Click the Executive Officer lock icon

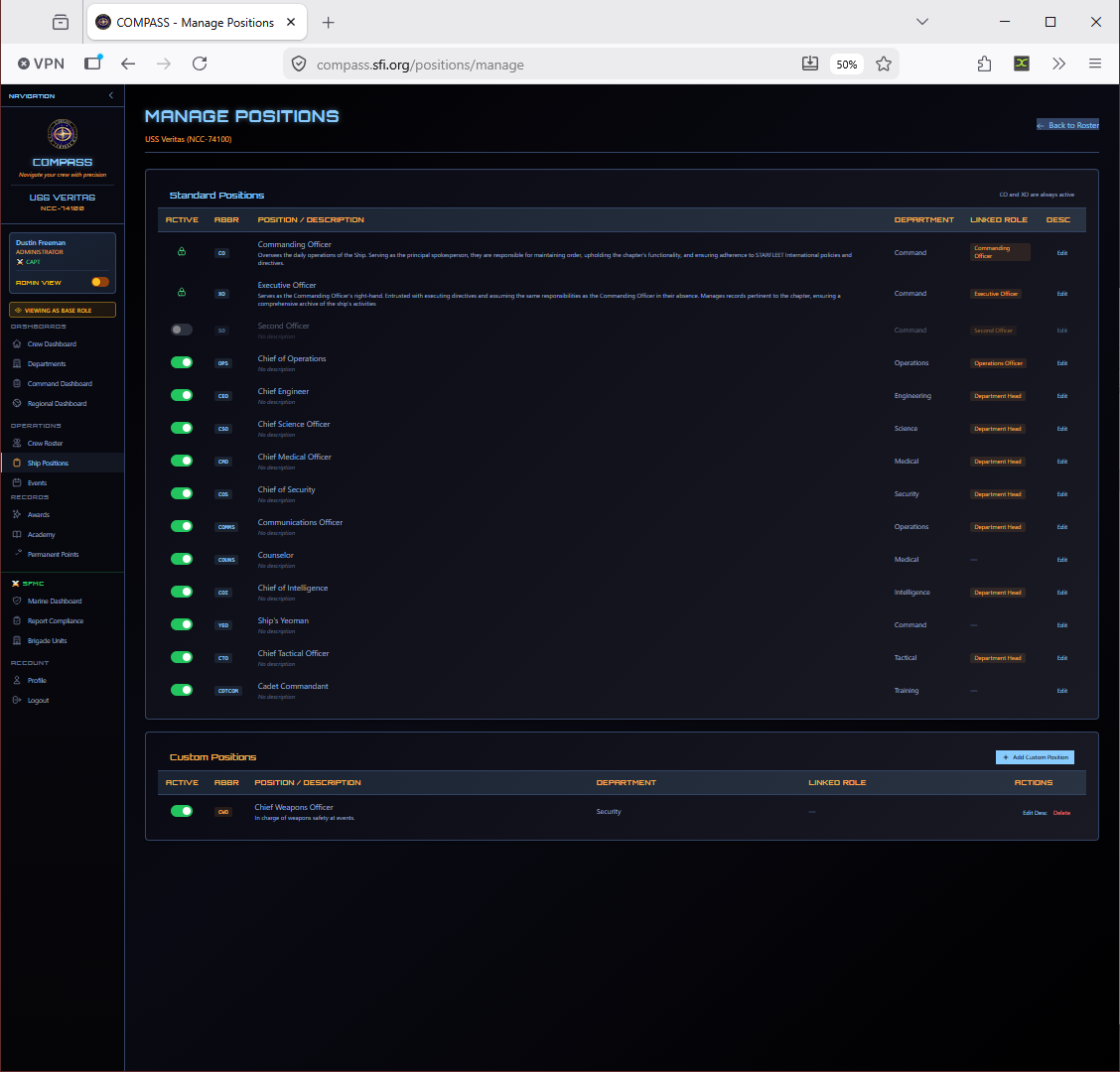pos(182,292)
